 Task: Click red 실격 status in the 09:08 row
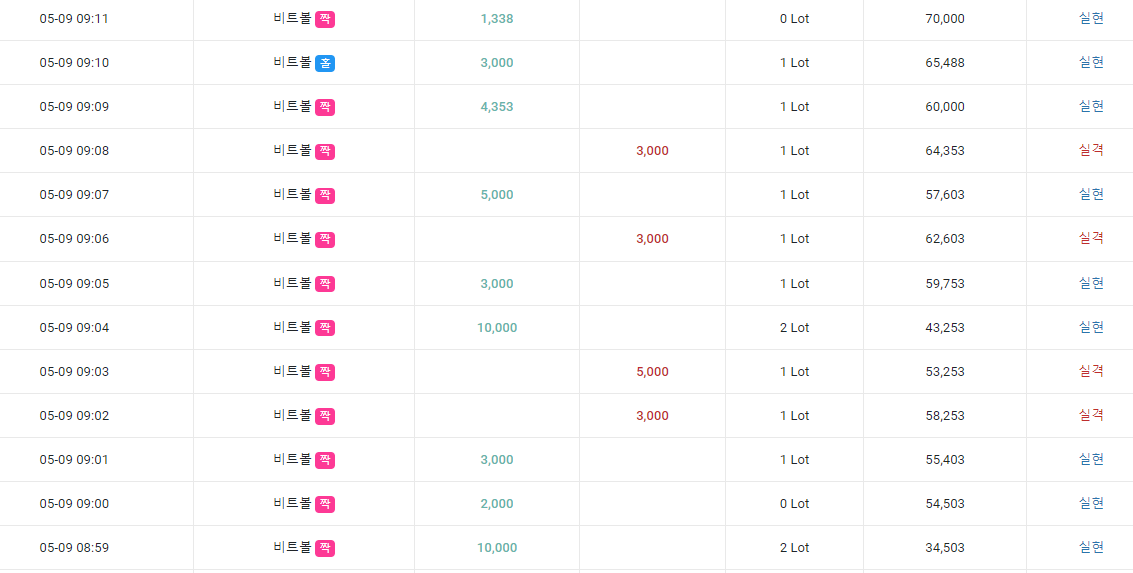pos(1091,151)
